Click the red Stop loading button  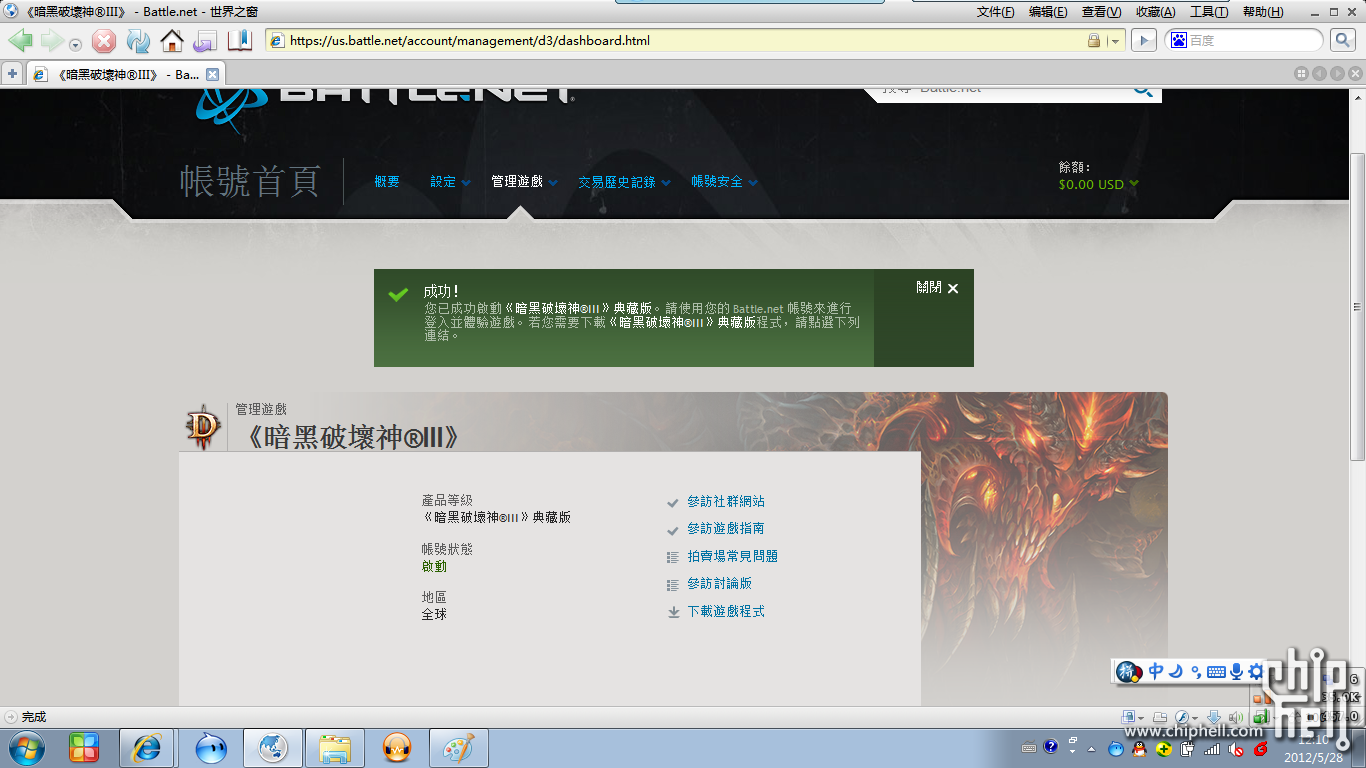pyautogui.click(x=104, y=41)
